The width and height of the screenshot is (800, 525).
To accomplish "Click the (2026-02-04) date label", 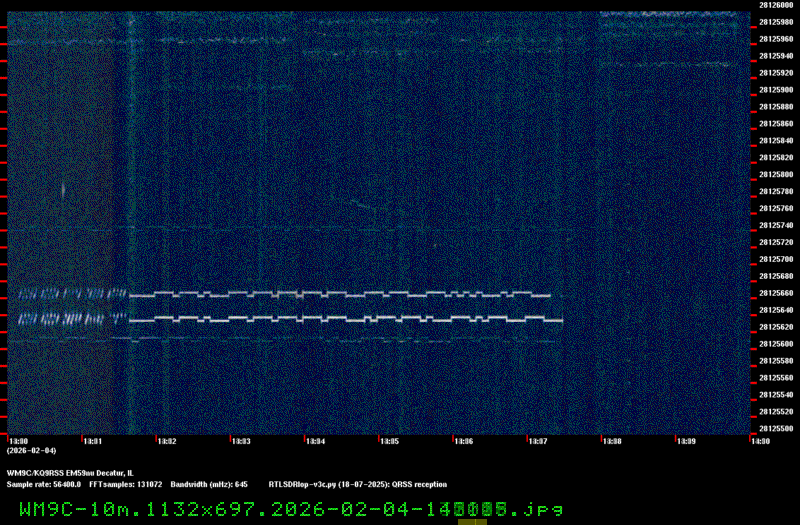I will (x=26, y=451).
